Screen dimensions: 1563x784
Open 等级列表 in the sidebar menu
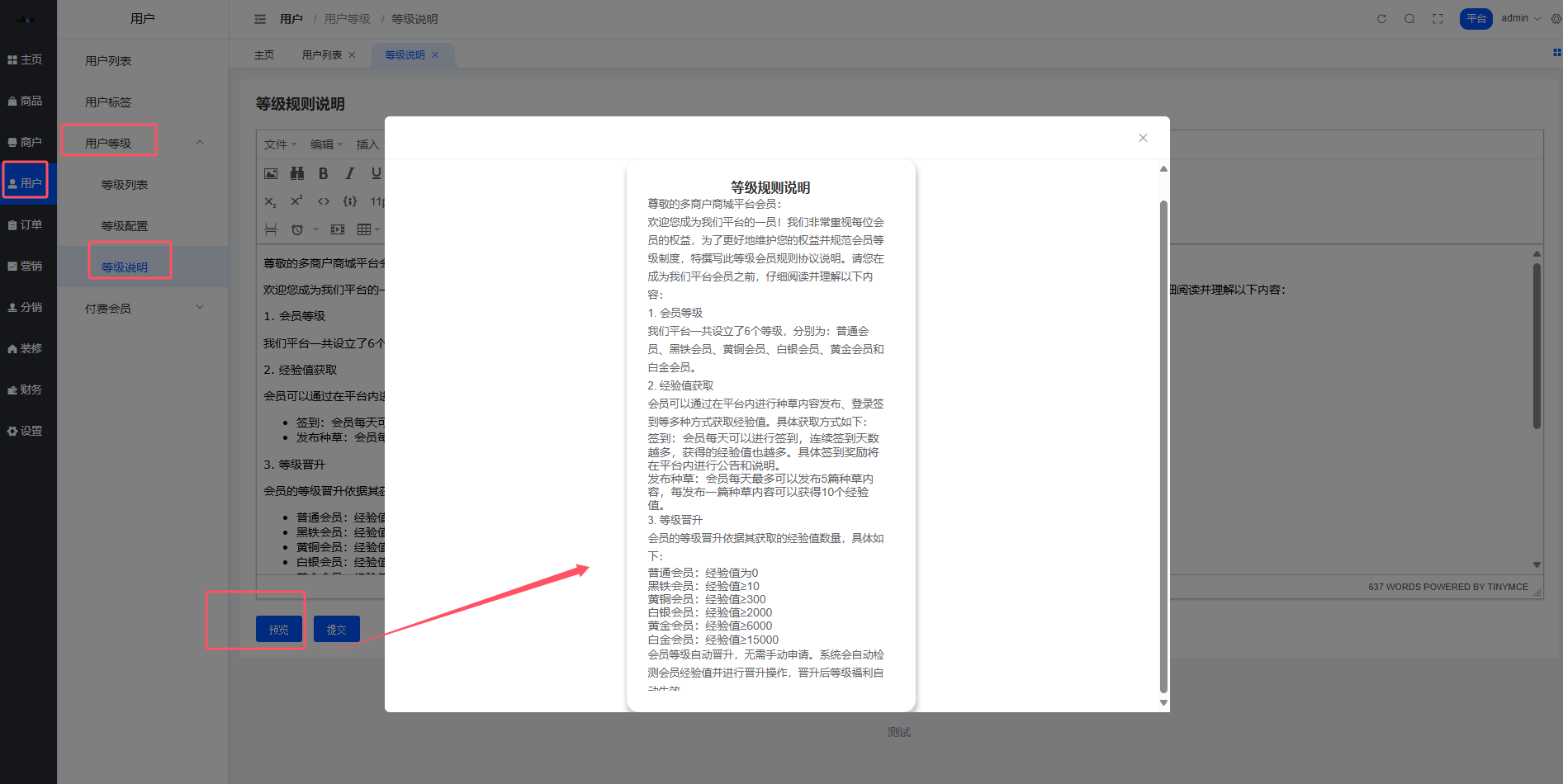pos(125,185)
